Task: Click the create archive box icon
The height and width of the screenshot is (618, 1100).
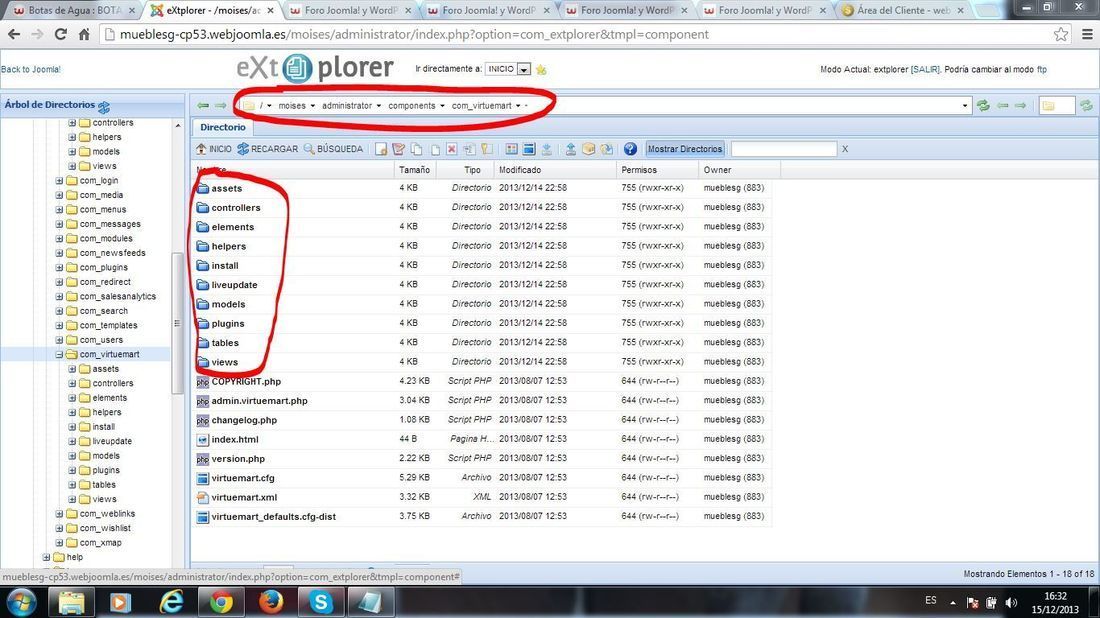Action: pos(589,149)
